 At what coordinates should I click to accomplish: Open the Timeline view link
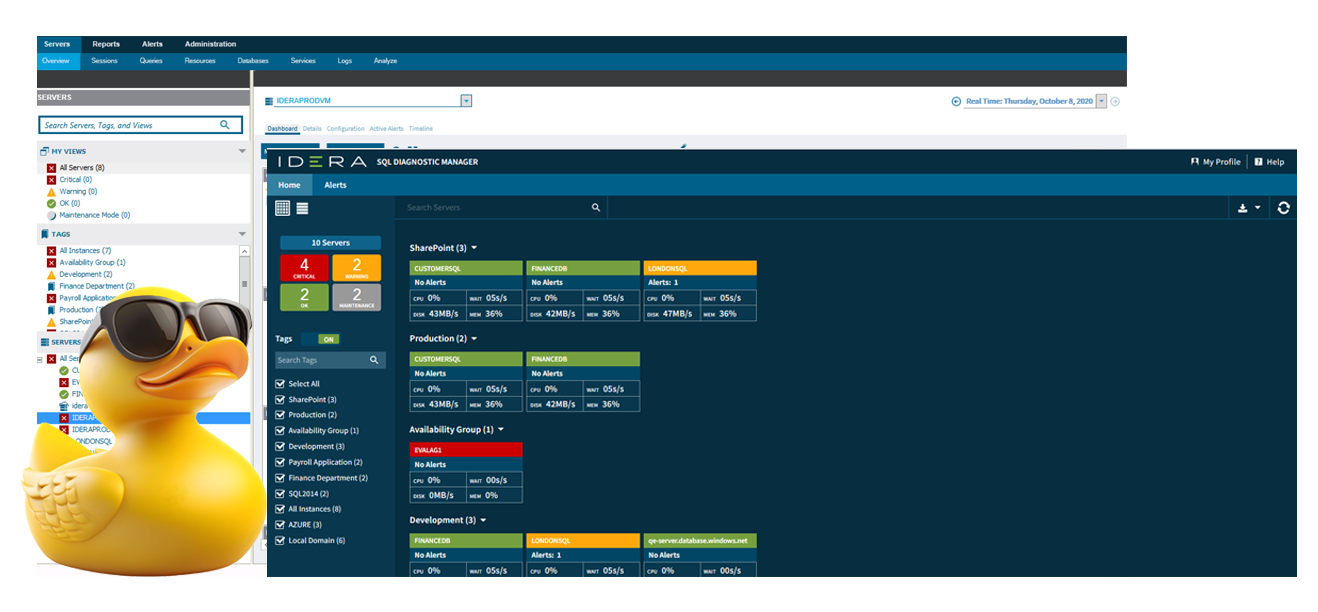[421, 129]
